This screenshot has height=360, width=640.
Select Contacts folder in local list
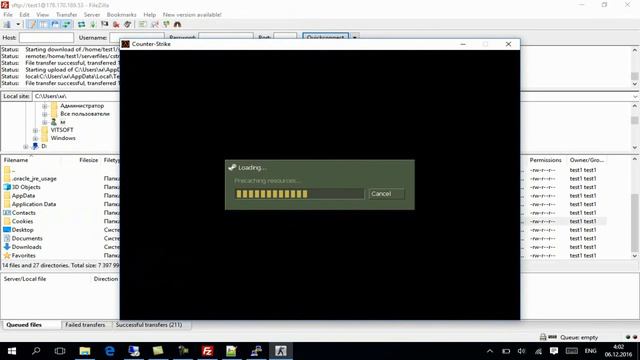point(24,213)
